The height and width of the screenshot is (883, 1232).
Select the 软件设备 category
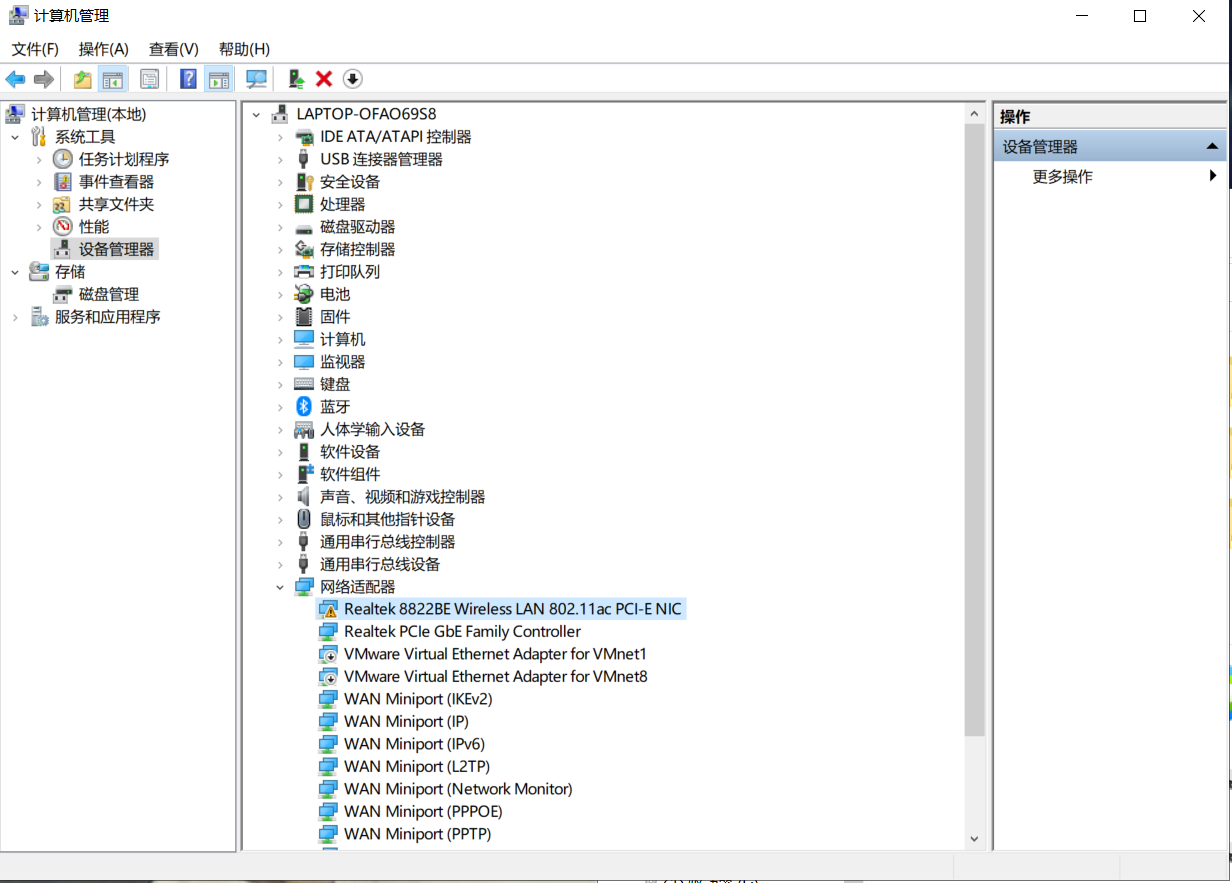click(350, 452)
